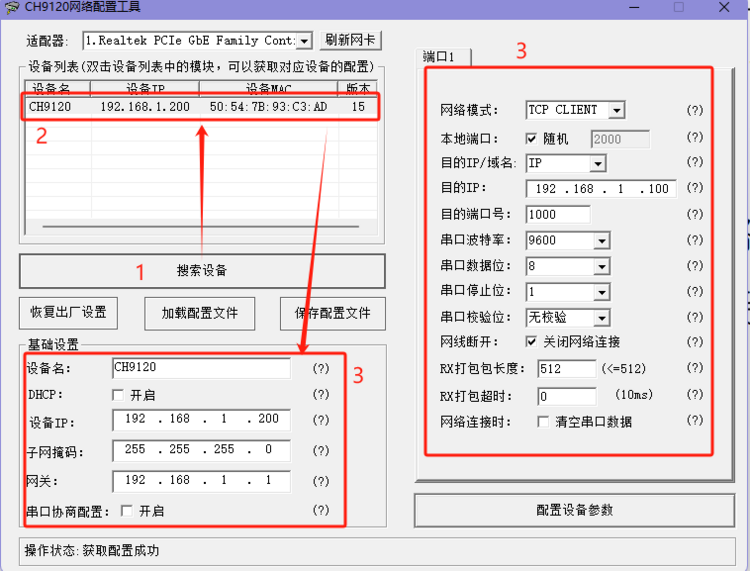
Task: Click the 保存配置文件 button
Action: [x=333, y=314]
